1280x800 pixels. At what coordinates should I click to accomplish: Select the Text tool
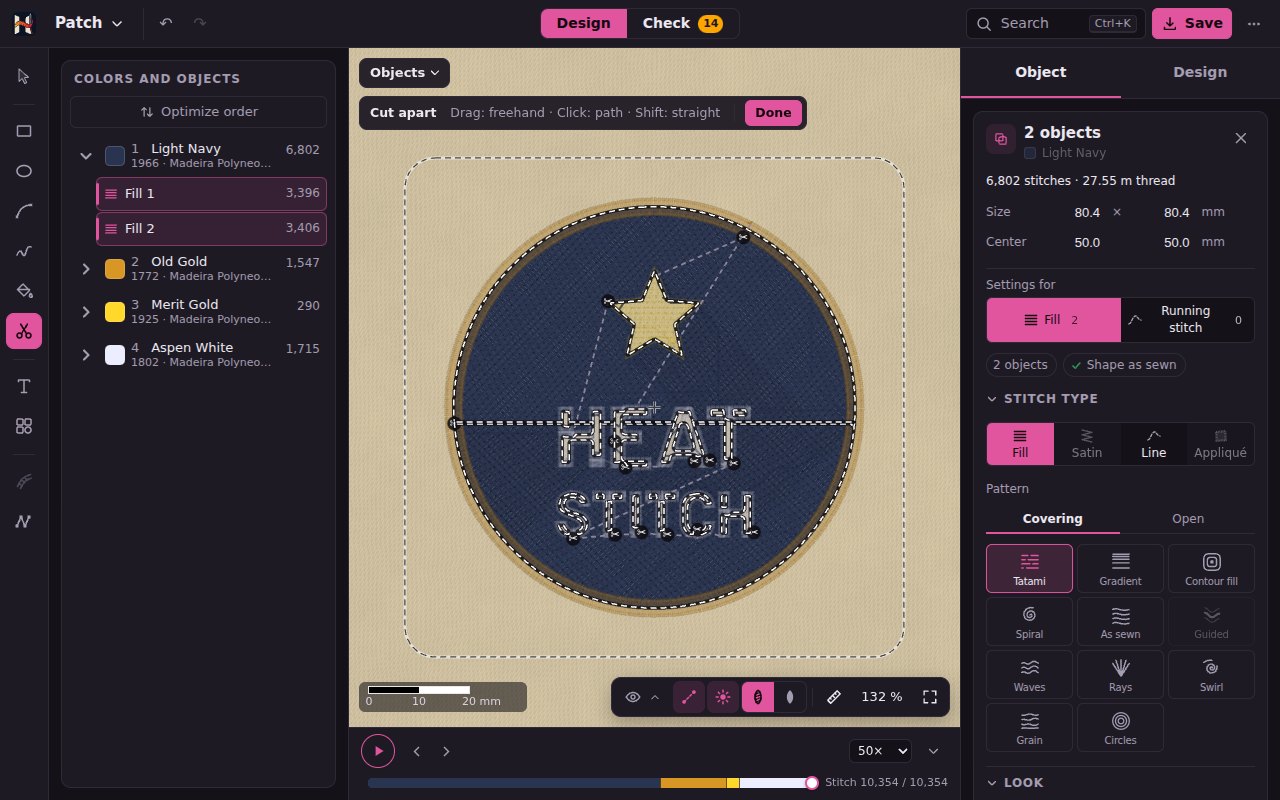[x=24, y=386]
